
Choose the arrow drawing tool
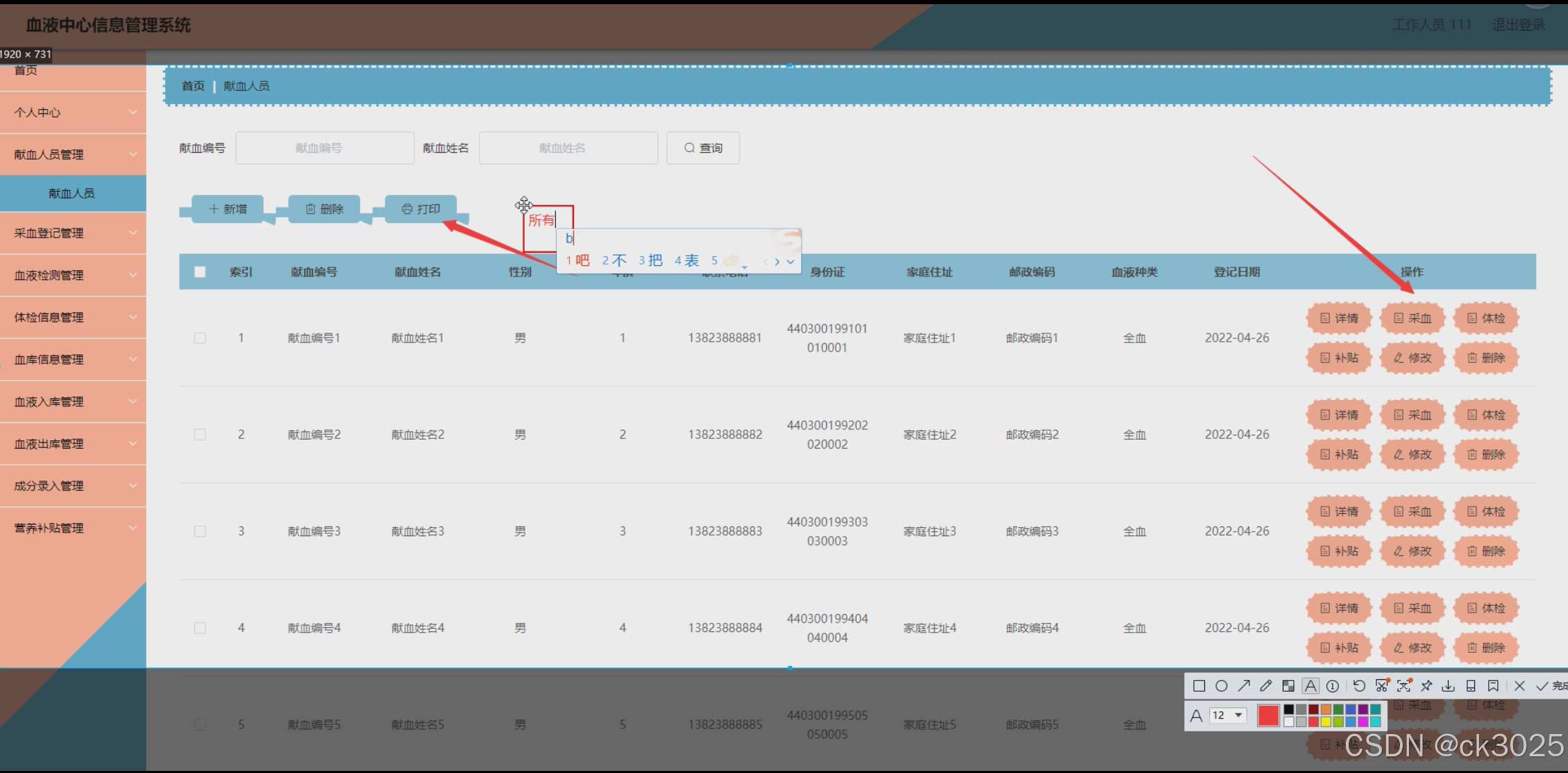click(1244, 686)
